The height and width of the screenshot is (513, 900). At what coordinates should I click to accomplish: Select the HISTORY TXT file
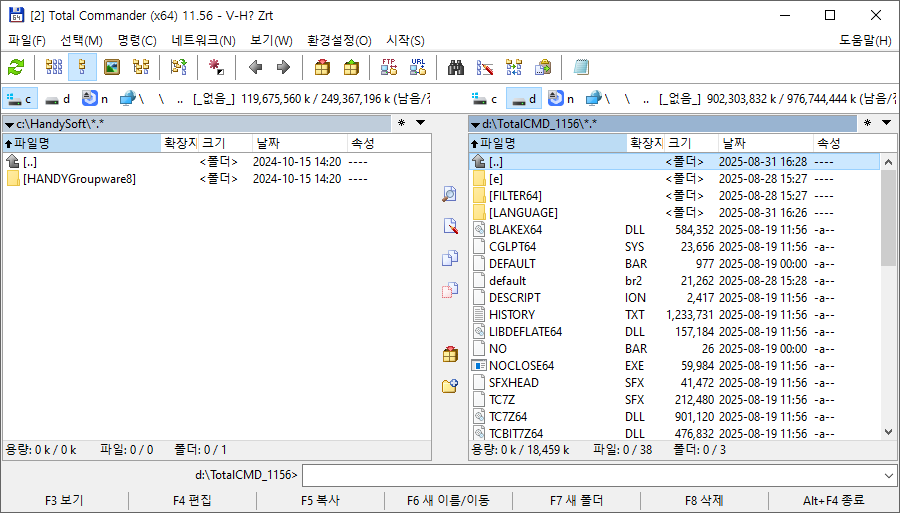[512, 314]
